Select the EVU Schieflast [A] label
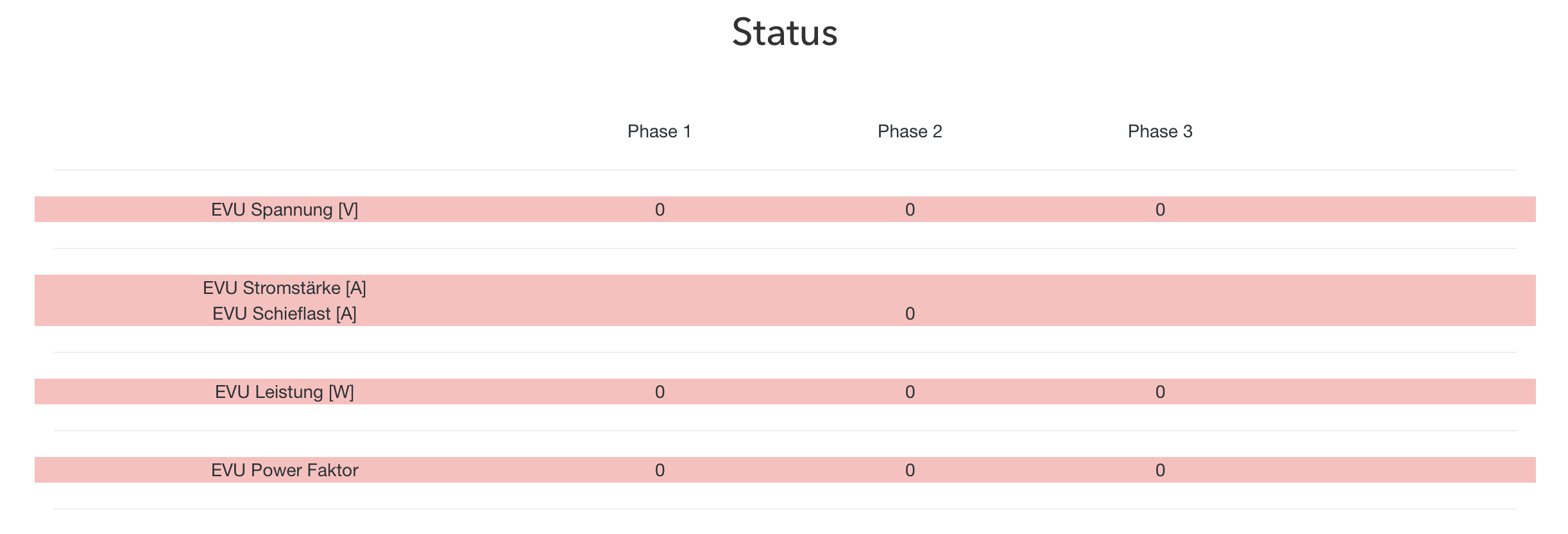Screen dimensions: 1568x534 click(284, 314)
